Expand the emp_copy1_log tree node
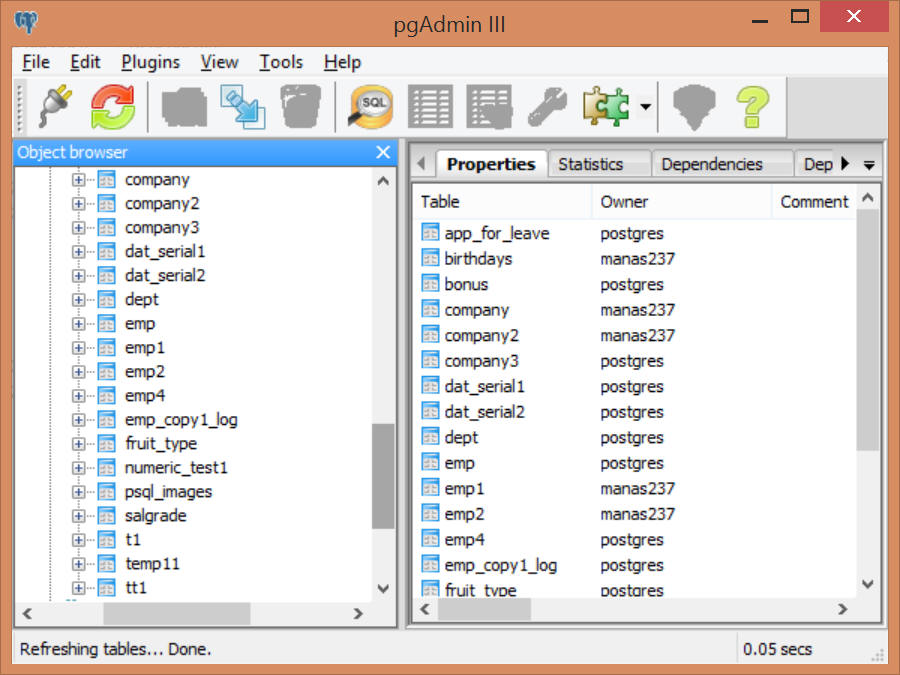Viewport: 900px width, 675px height. point(78,420)
